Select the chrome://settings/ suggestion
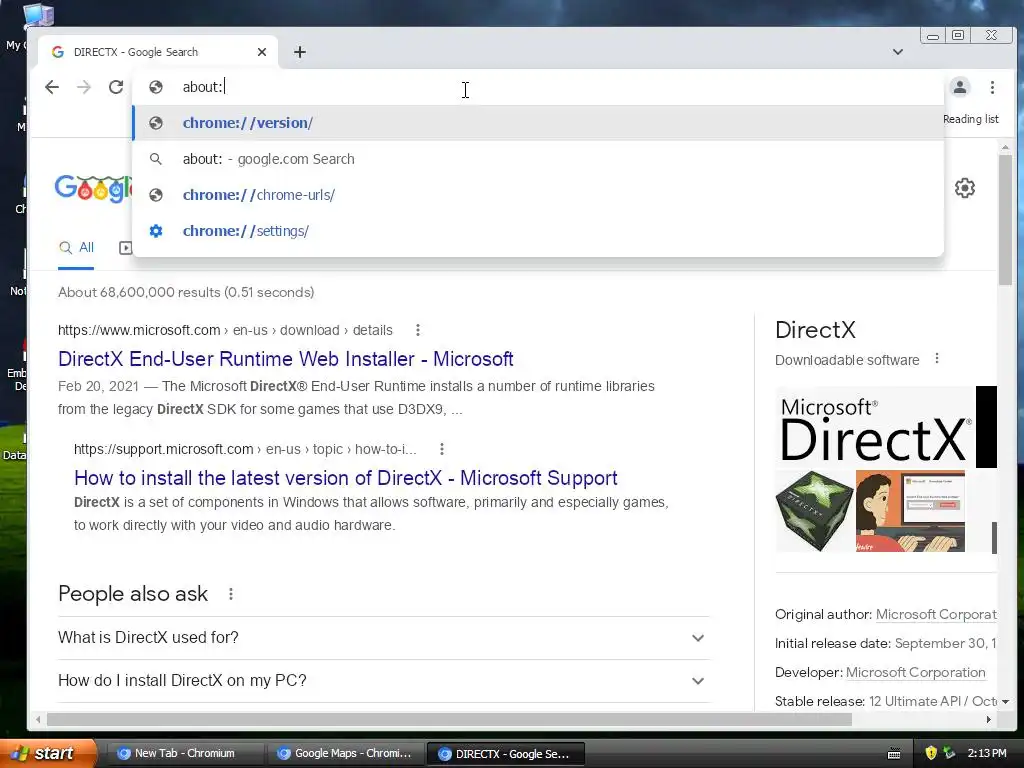This screenshot has height=768, width=1024. pos(538,231)
